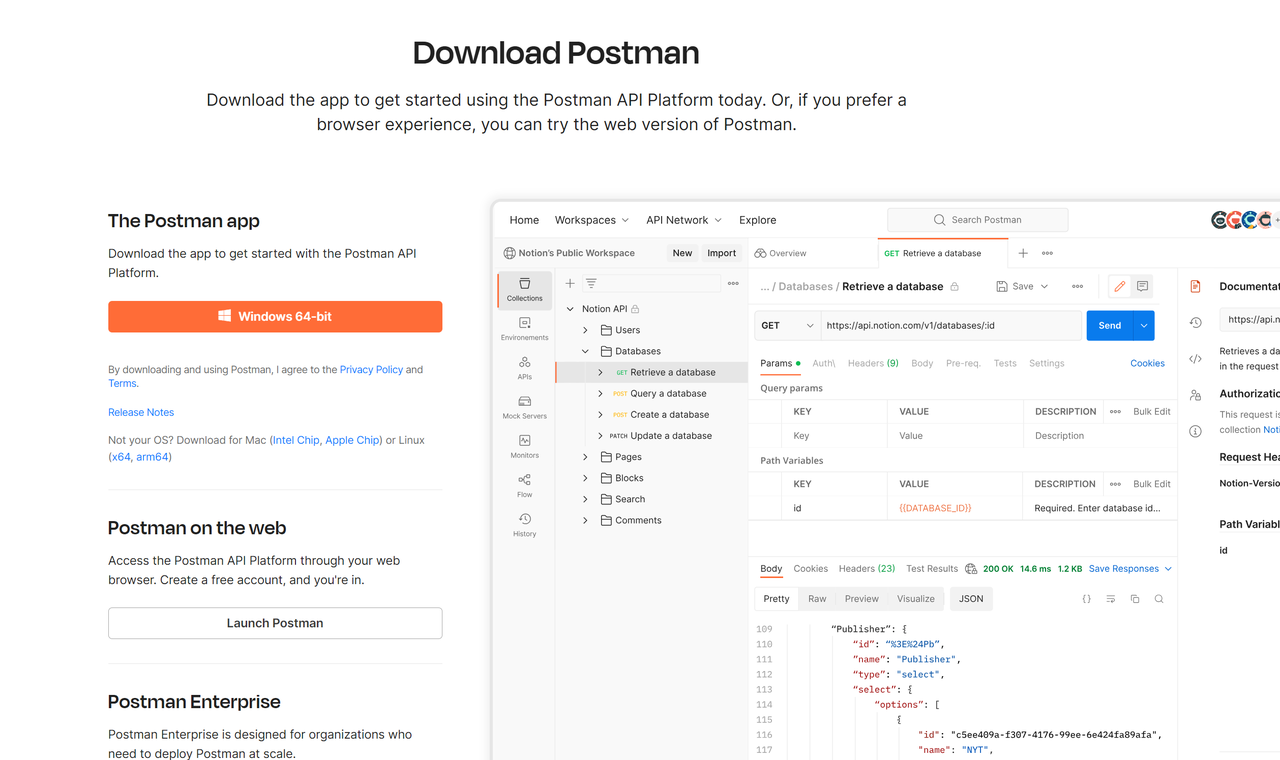This screenshot has width=1280, height=760.
Task: Go to the Home menu item
Action: (x=524, y=220)
